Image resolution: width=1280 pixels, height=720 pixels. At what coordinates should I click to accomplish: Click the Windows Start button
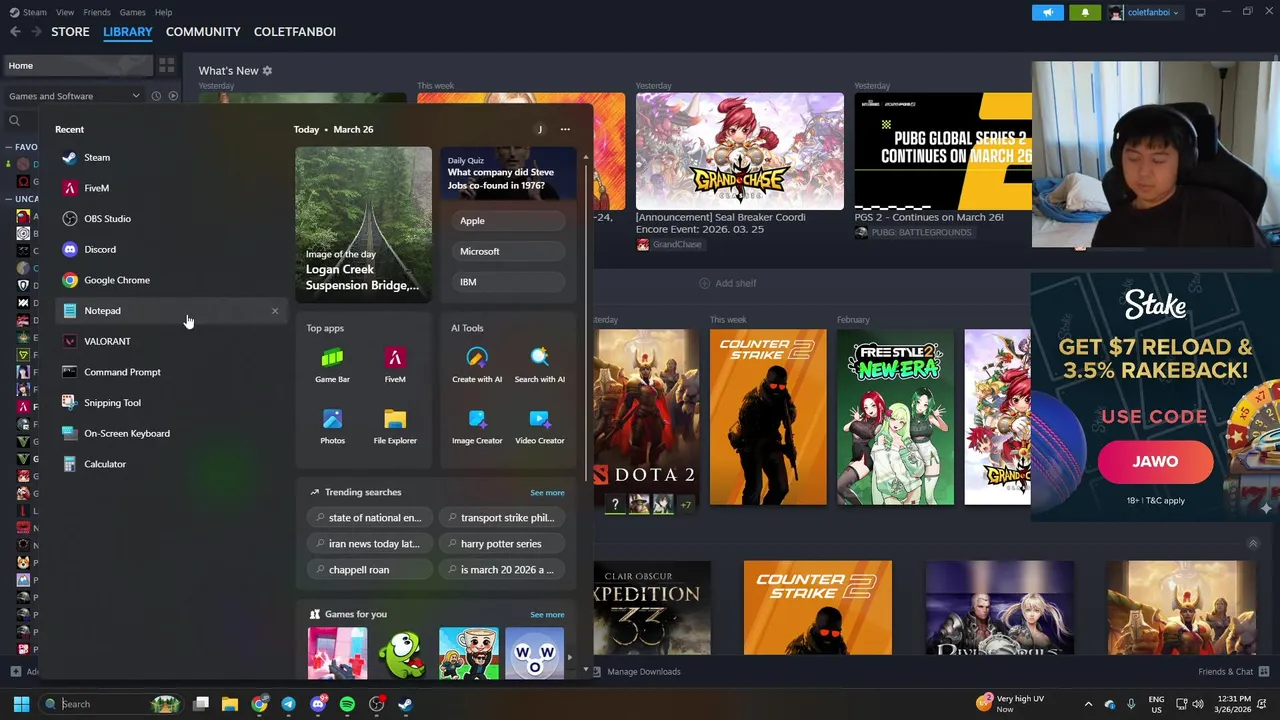pos(21,704)
